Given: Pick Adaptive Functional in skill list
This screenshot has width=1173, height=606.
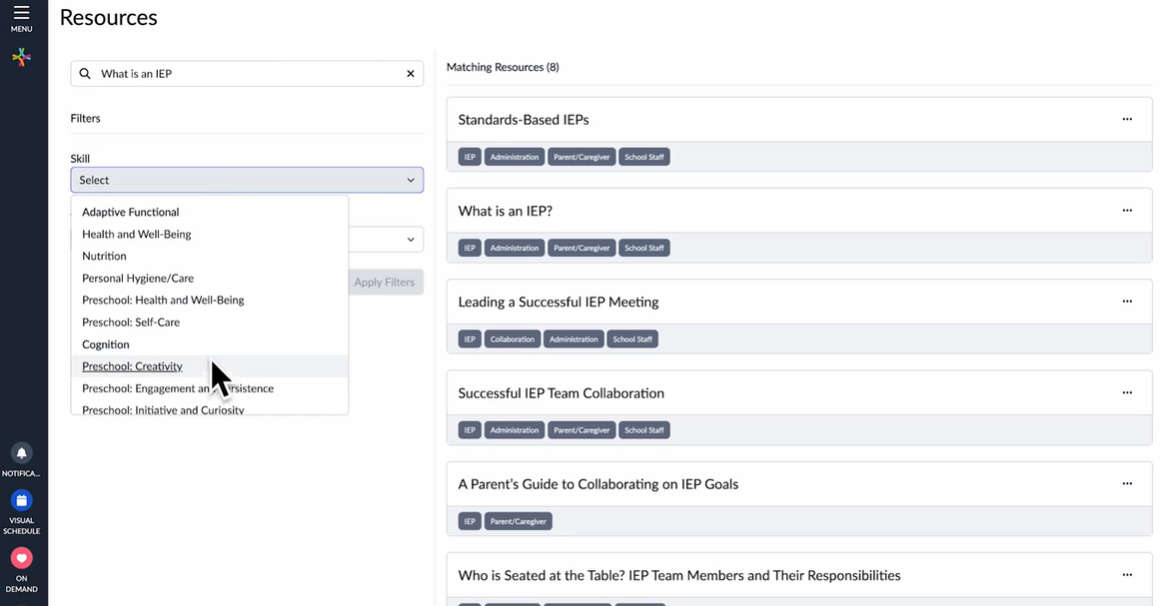Looking at the screenshot, I should click(x=130, y=212).
